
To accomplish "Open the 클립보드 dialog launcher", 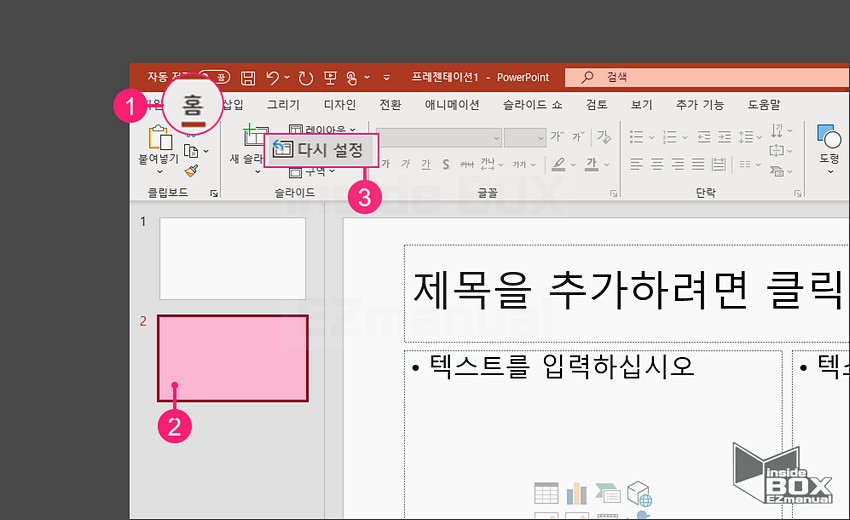I will pyautogui.click(x=214, y=193).
